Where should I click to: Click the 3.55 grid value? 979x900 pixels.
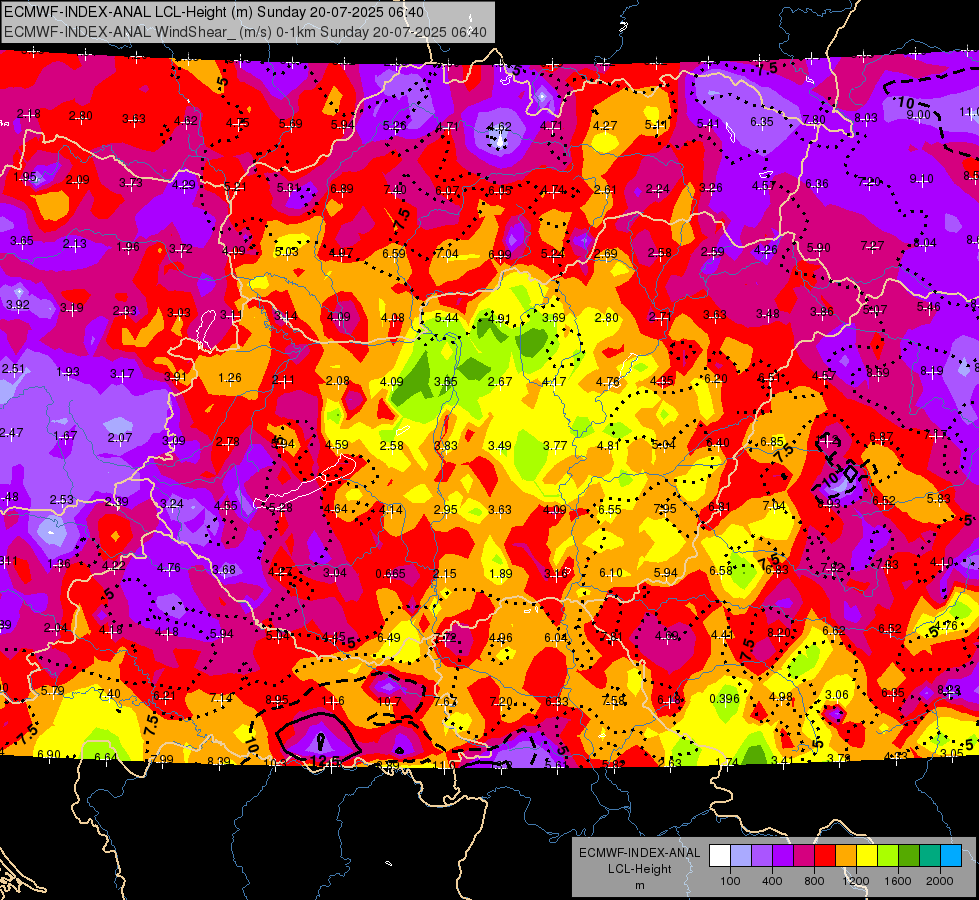[446, 382]
